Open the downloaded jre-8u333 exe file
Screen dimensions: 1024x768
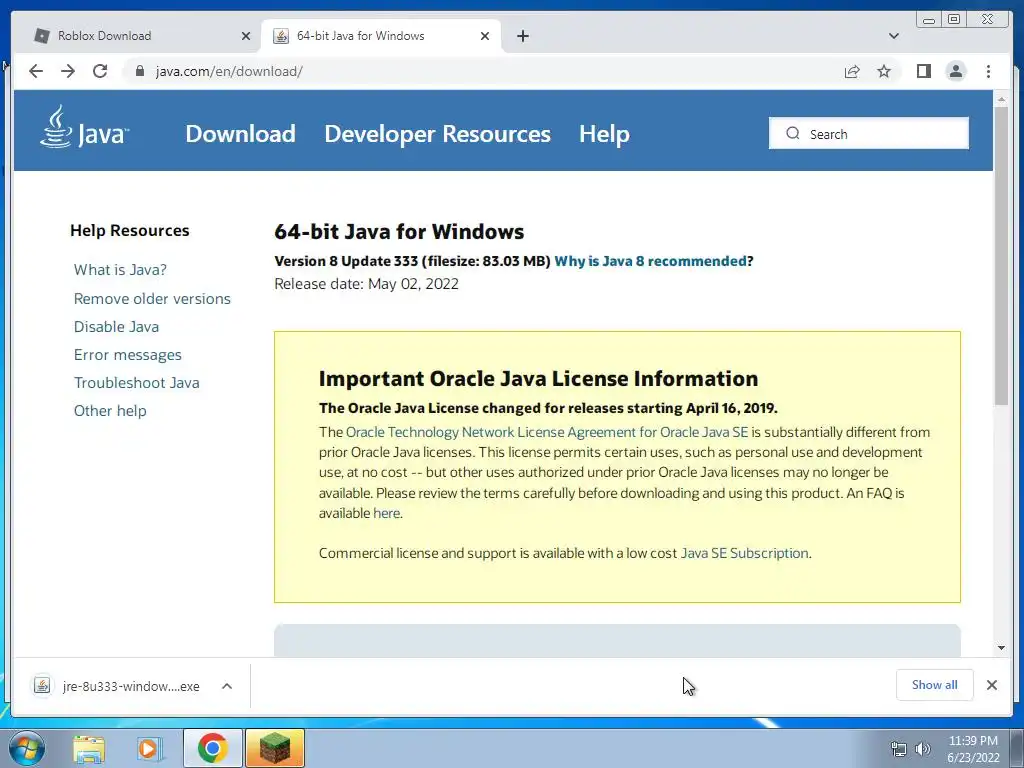pyautogui.click(x=118, y=686)
